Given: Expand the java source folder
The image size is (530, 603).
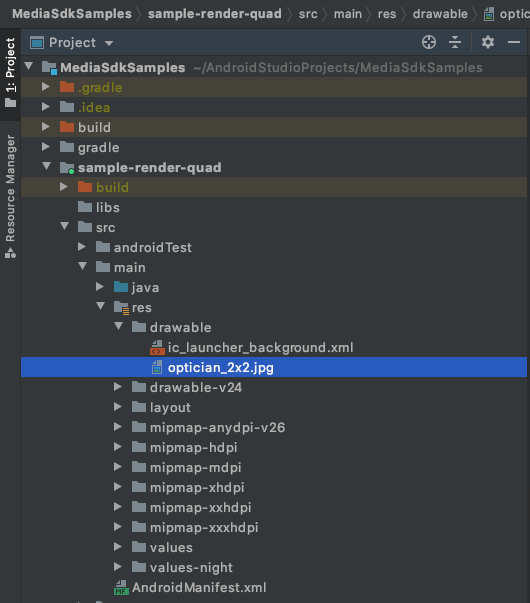Looking at the screenshot, I should pos(100,287).
